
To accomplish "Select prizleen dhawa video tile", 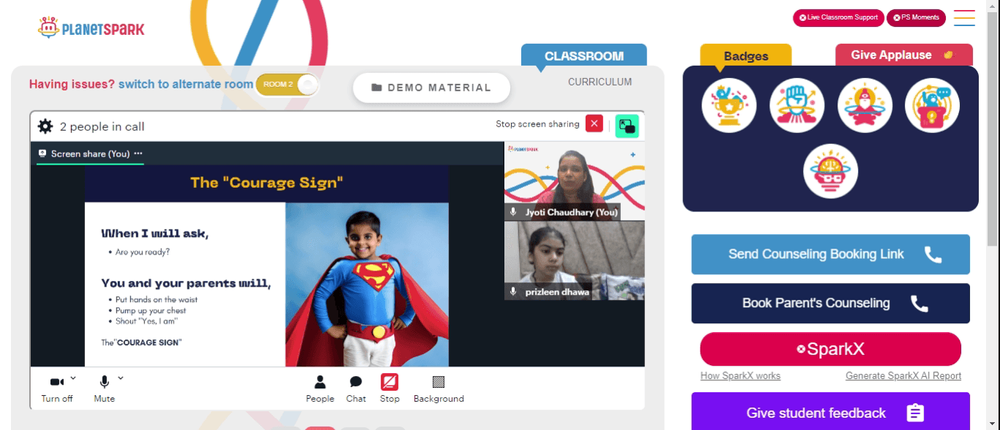I will (574, 261).
